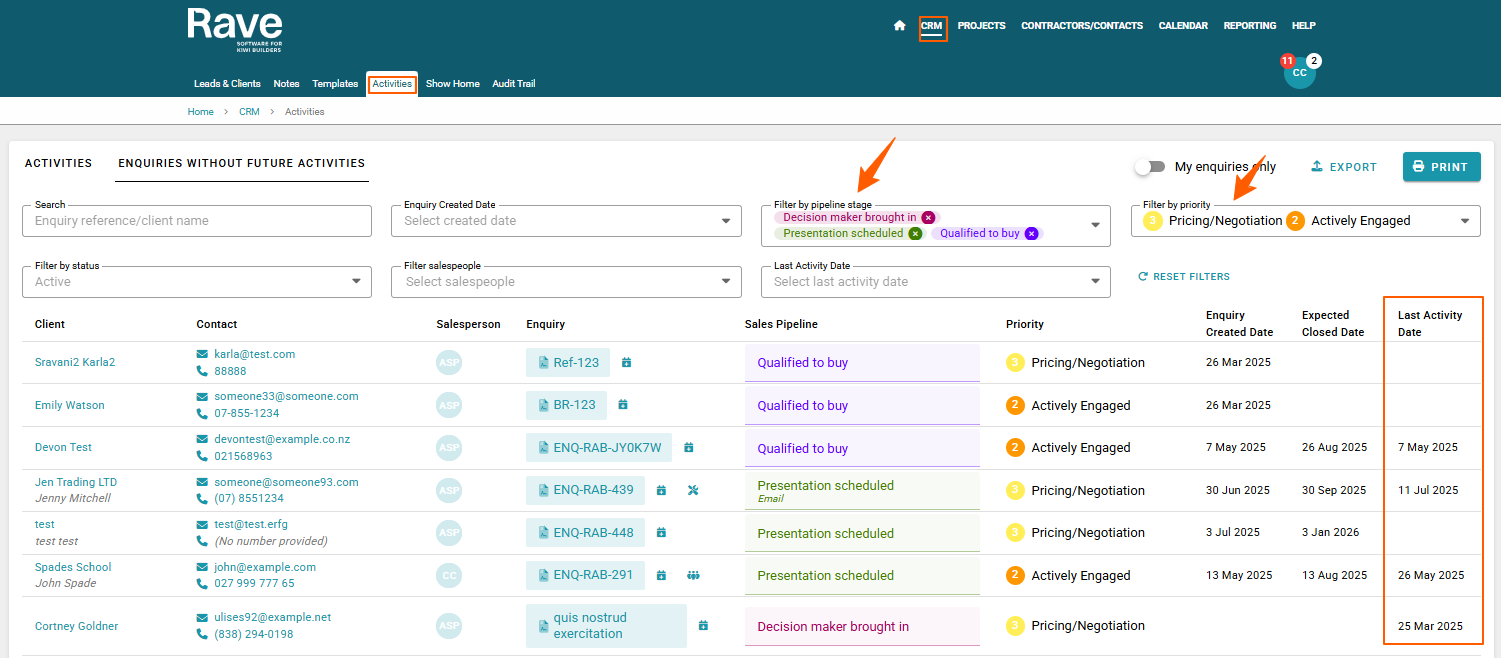Open Sales Pipeline stage for Sravani2 Karla2
The height and width of the screenshot is (658, 1501).
point(862,363)
